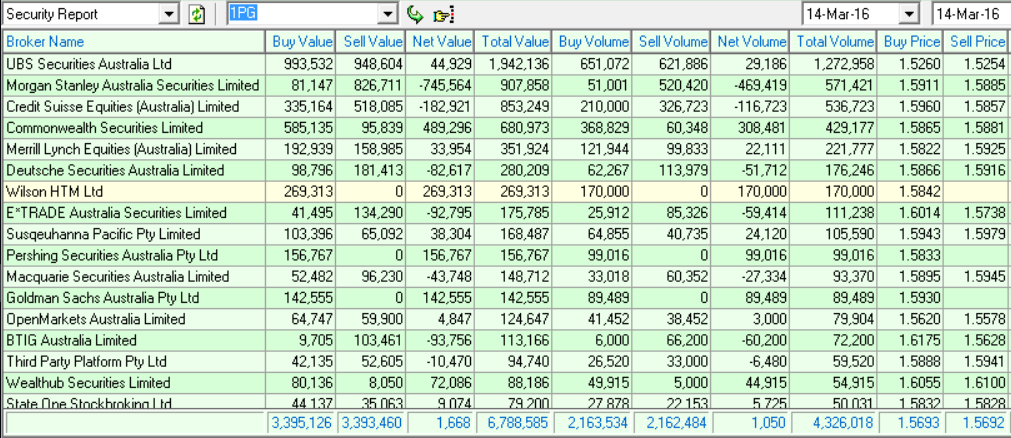Click Deutsche sell value 181,413
The height and width of the screenshot is (438, 1011).
pos(378,171)
